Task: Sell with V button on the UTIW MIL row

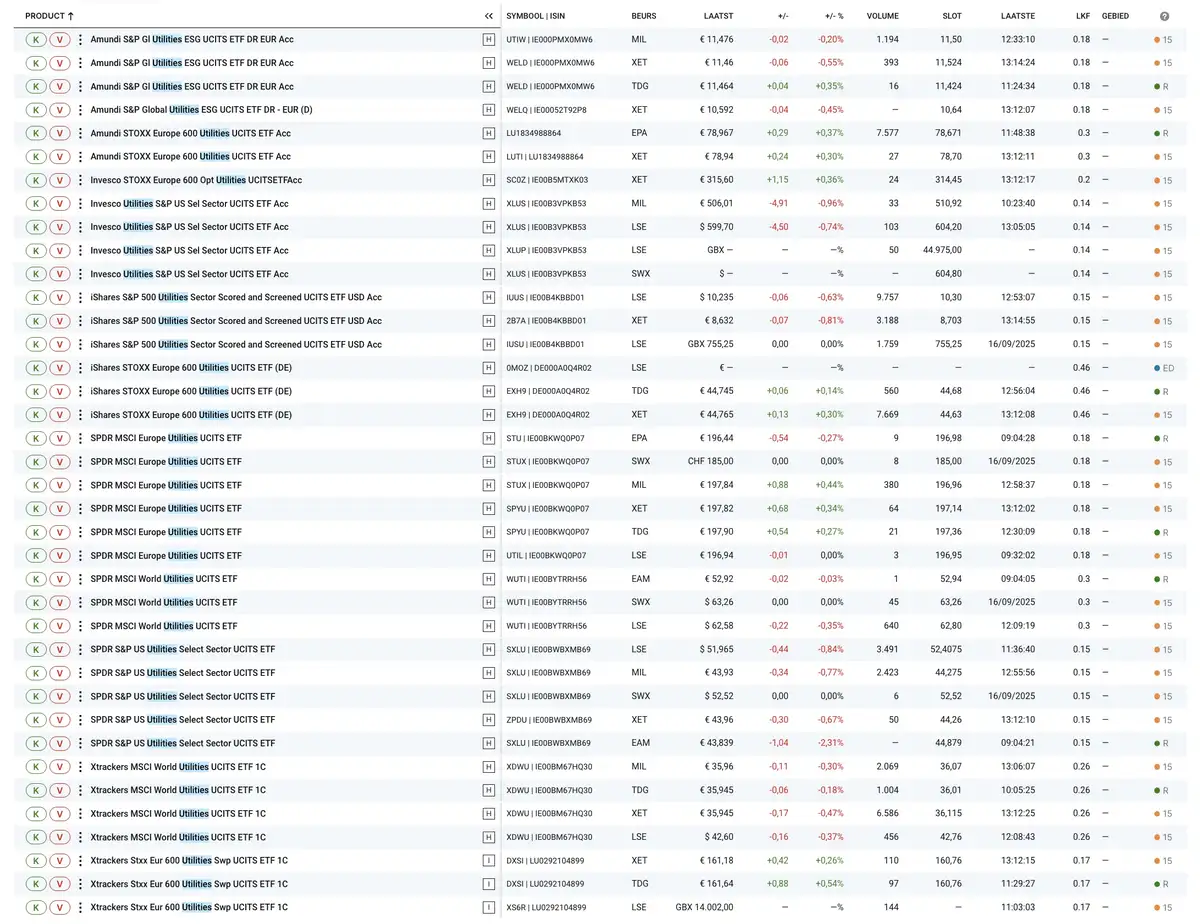Action: 60,39
